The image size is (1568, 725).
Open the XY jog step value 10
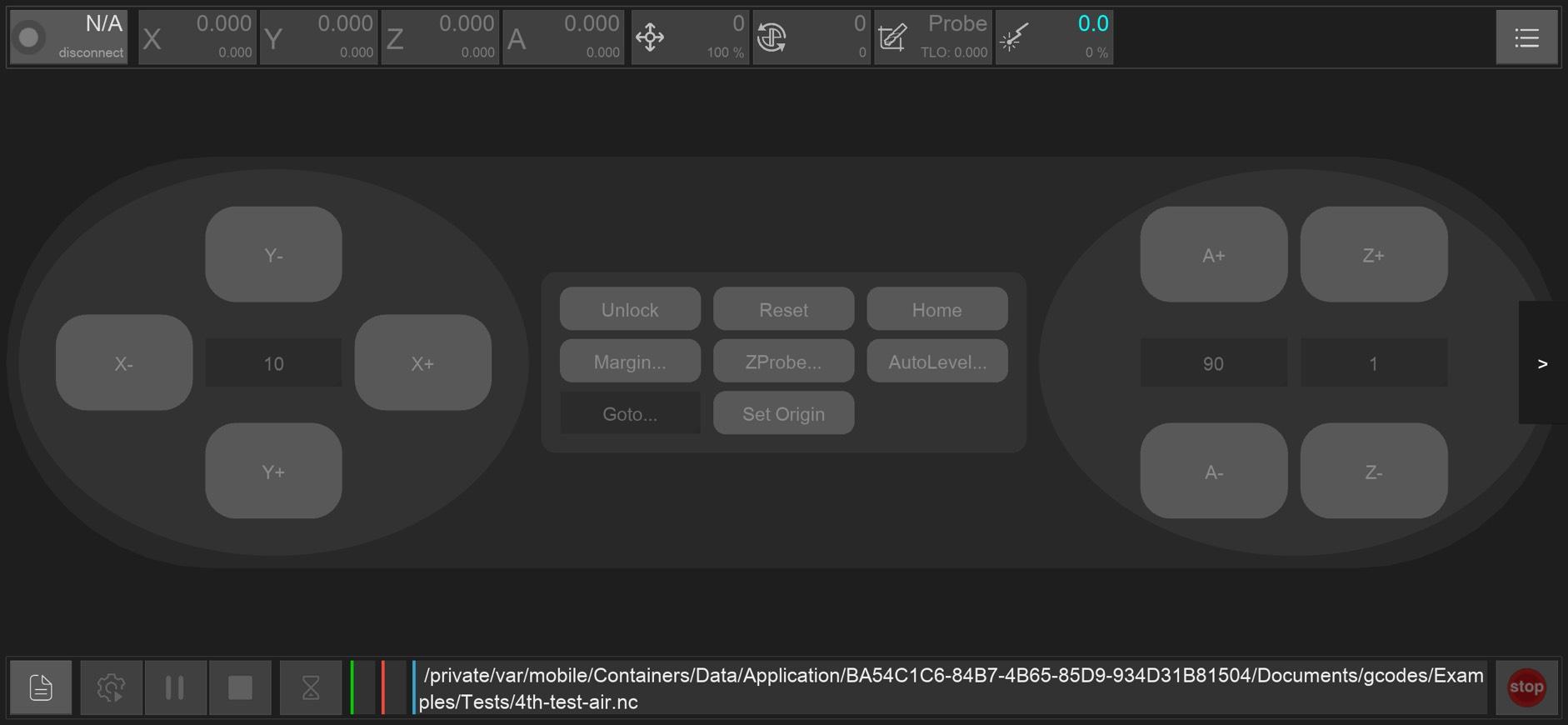tap(273, 363)
